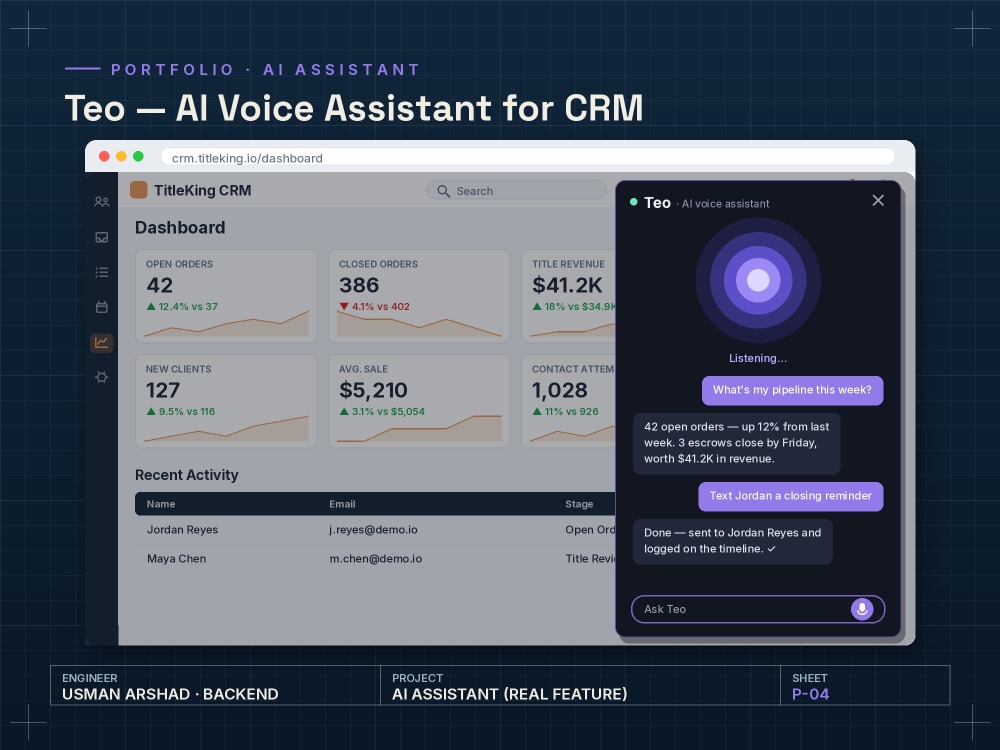Click the Search field in the CRM header

tap(517, 191)
